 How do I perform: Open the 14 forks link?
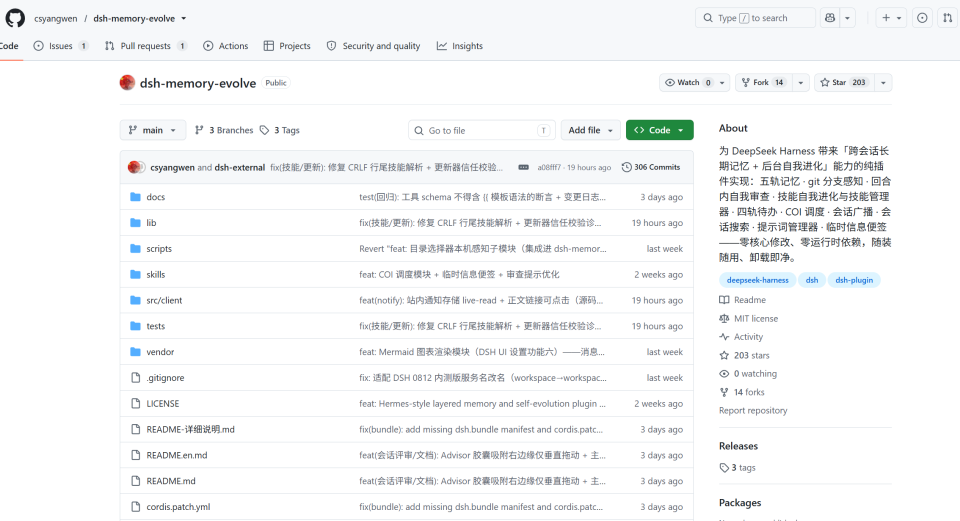click(742, 392)
